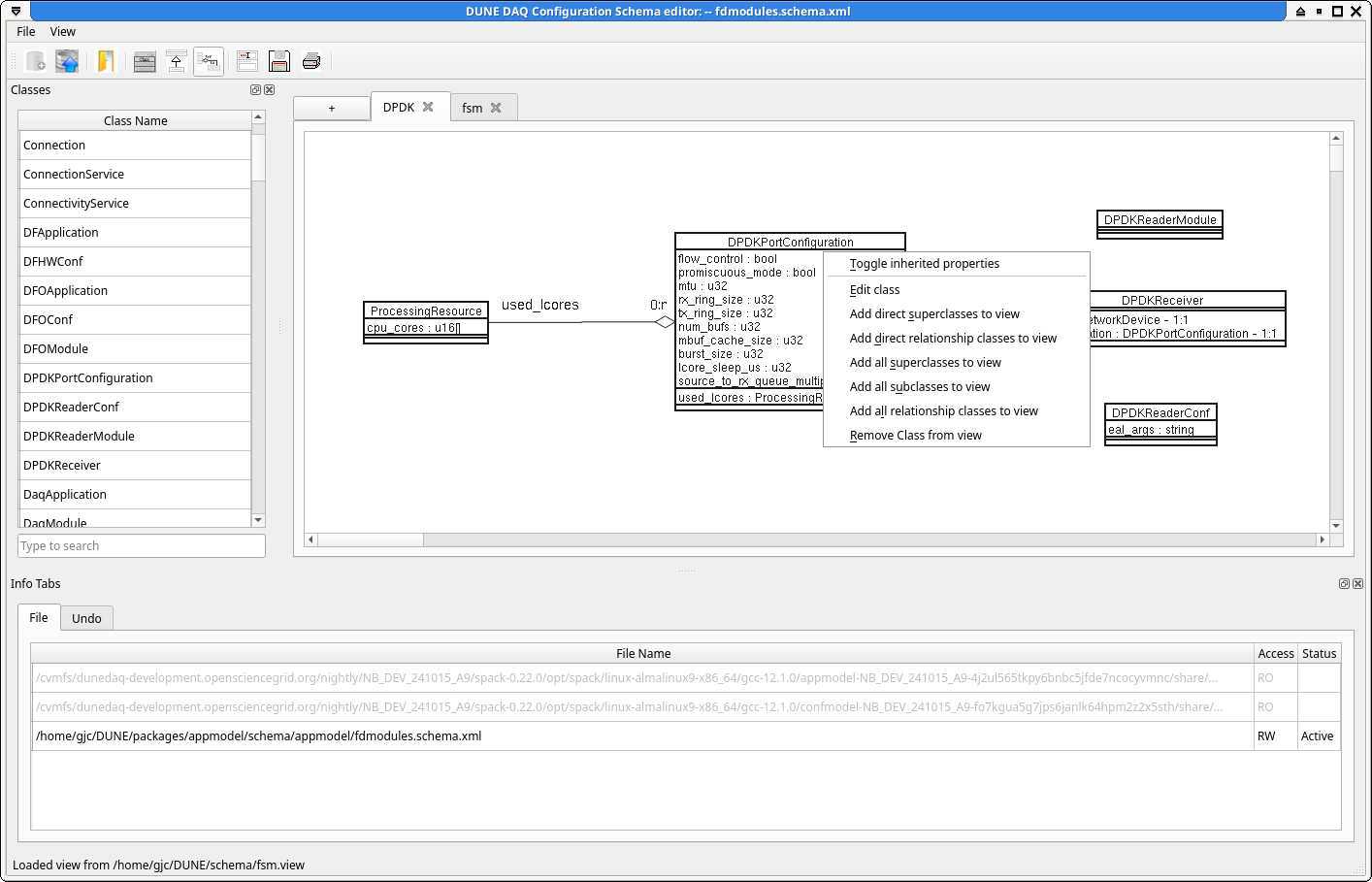Choose Remove Class from view

click(956, 436)
